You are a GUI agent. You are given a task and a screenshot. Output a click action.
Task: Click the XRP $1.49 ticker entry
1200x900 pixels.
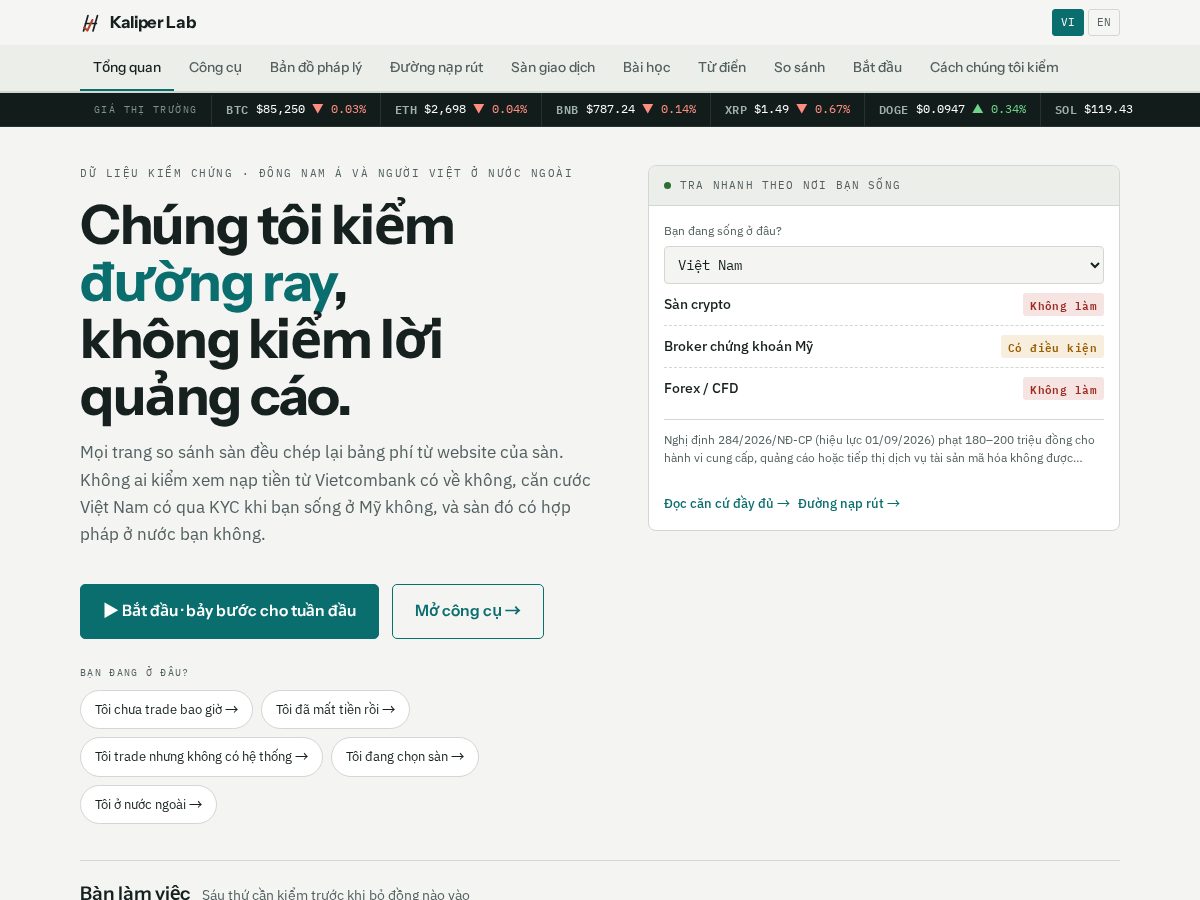[787, 109]
